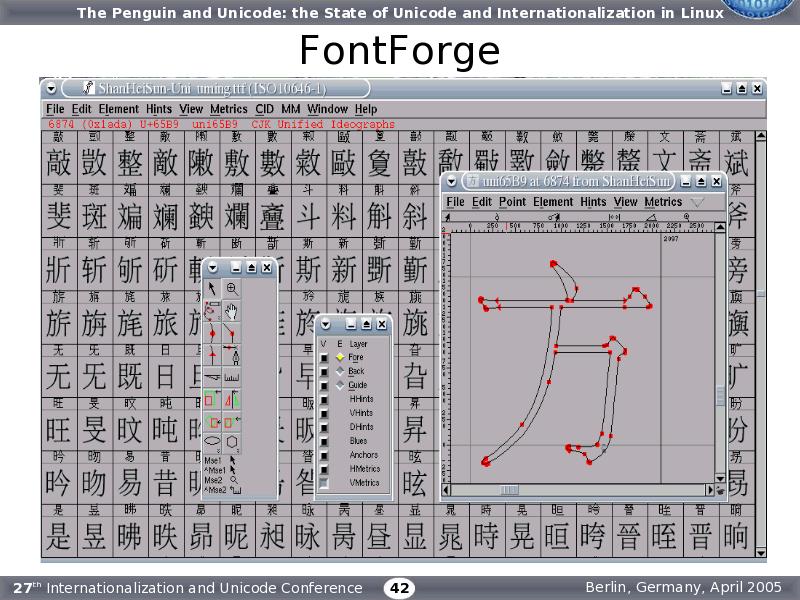Enable VMetrics layer visibility checkbox

[x=323, y=483]
